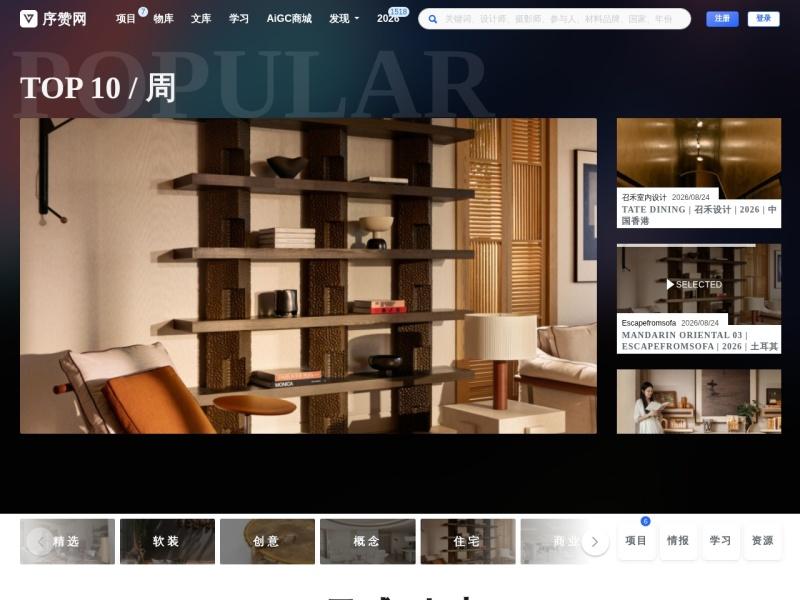
Task: Select the 住宅 category card
Action: click(x=468, y=541)
